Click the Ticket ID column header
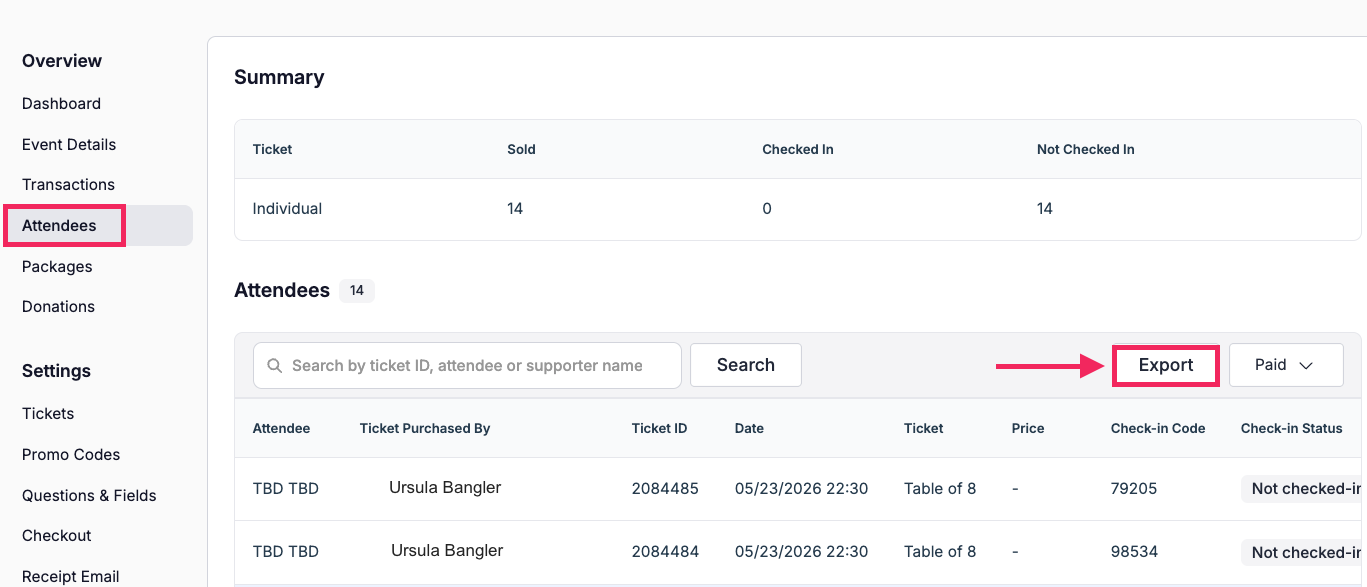This screenshot has width=1367, height=587. coord(659,428)
